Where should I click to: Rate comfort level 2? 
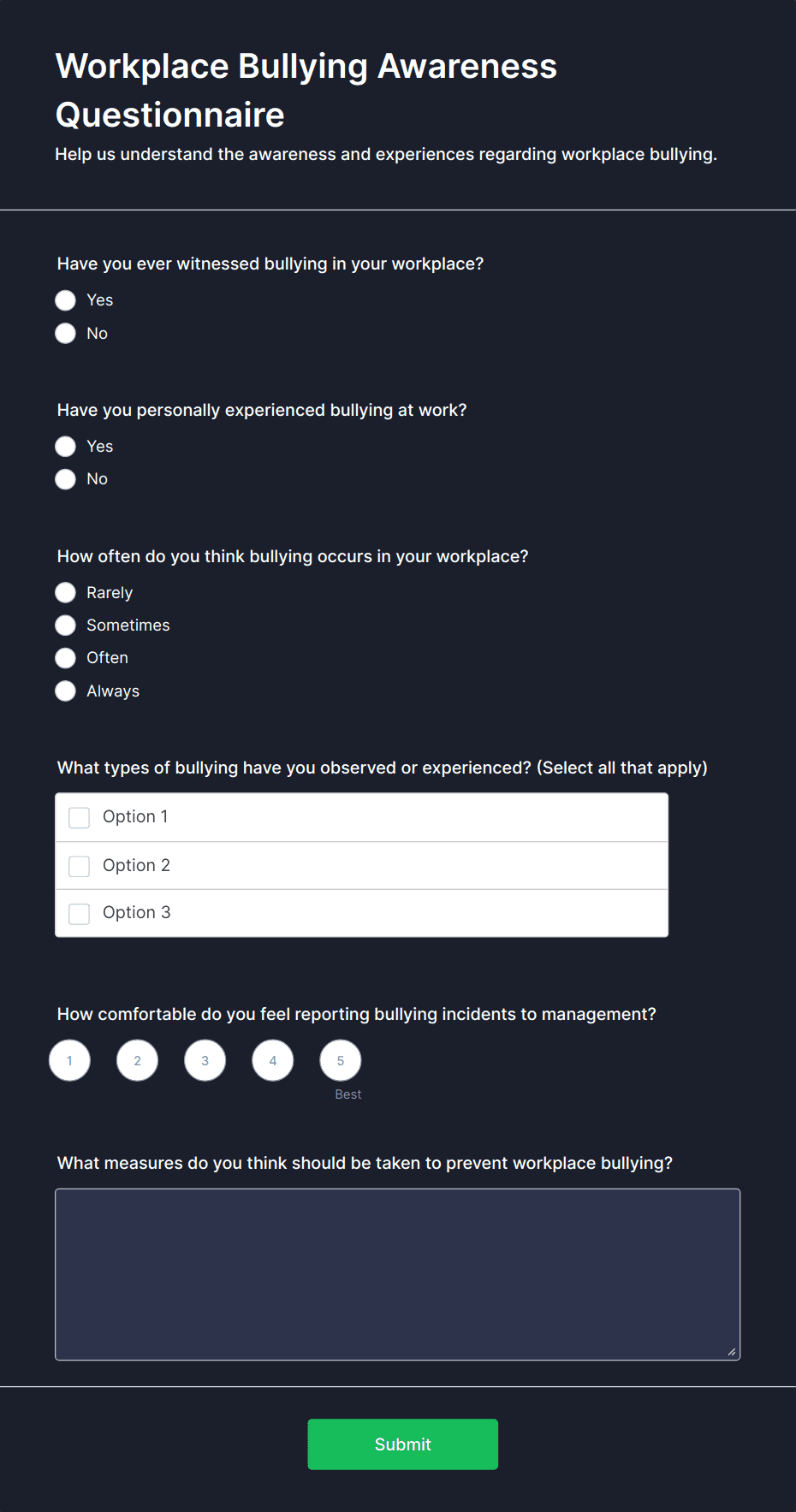coord(137,1061)
